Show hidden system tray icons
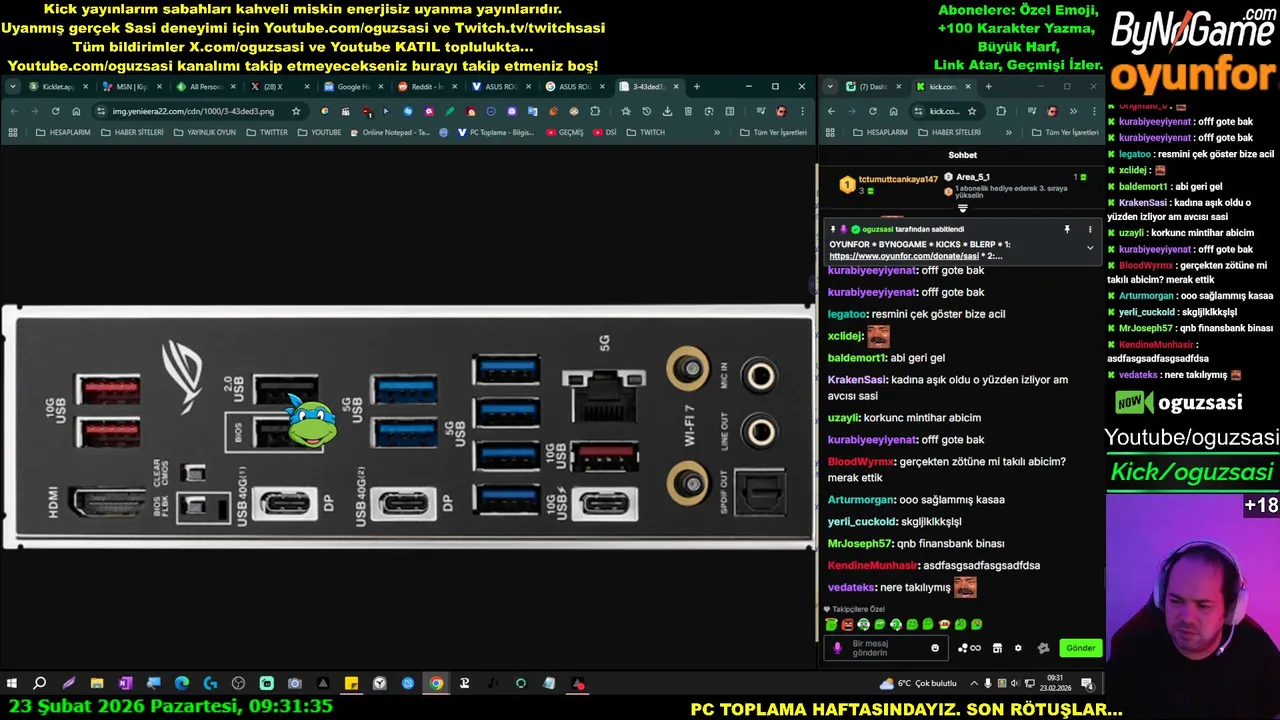Screen dimensions: 1280x720 (x=974, y=684)
